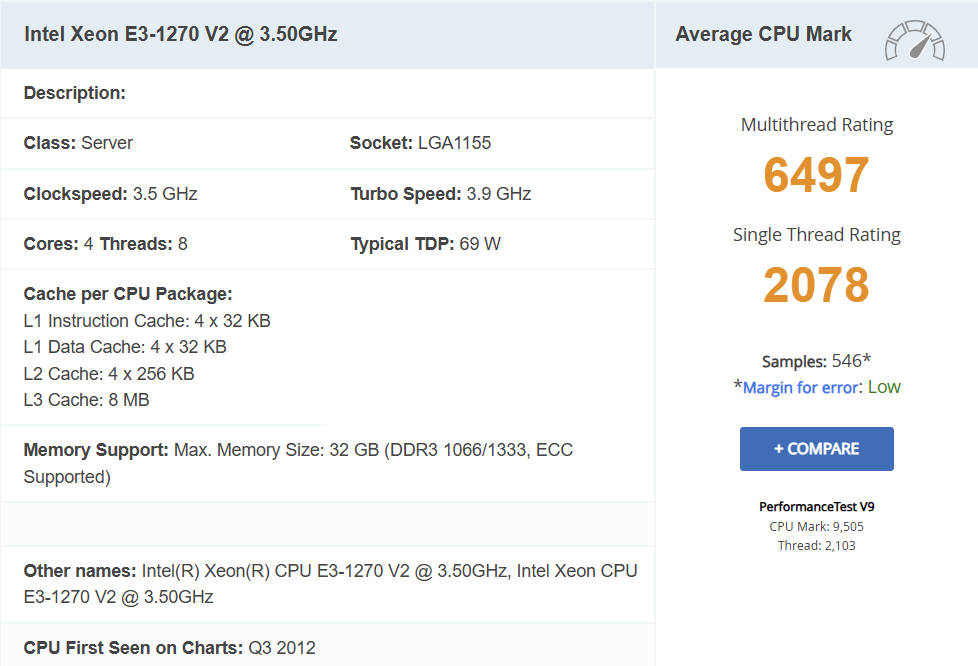978x666 pixels.
Task: Select the Samples 546 count
Action: (x=816, y=361)
